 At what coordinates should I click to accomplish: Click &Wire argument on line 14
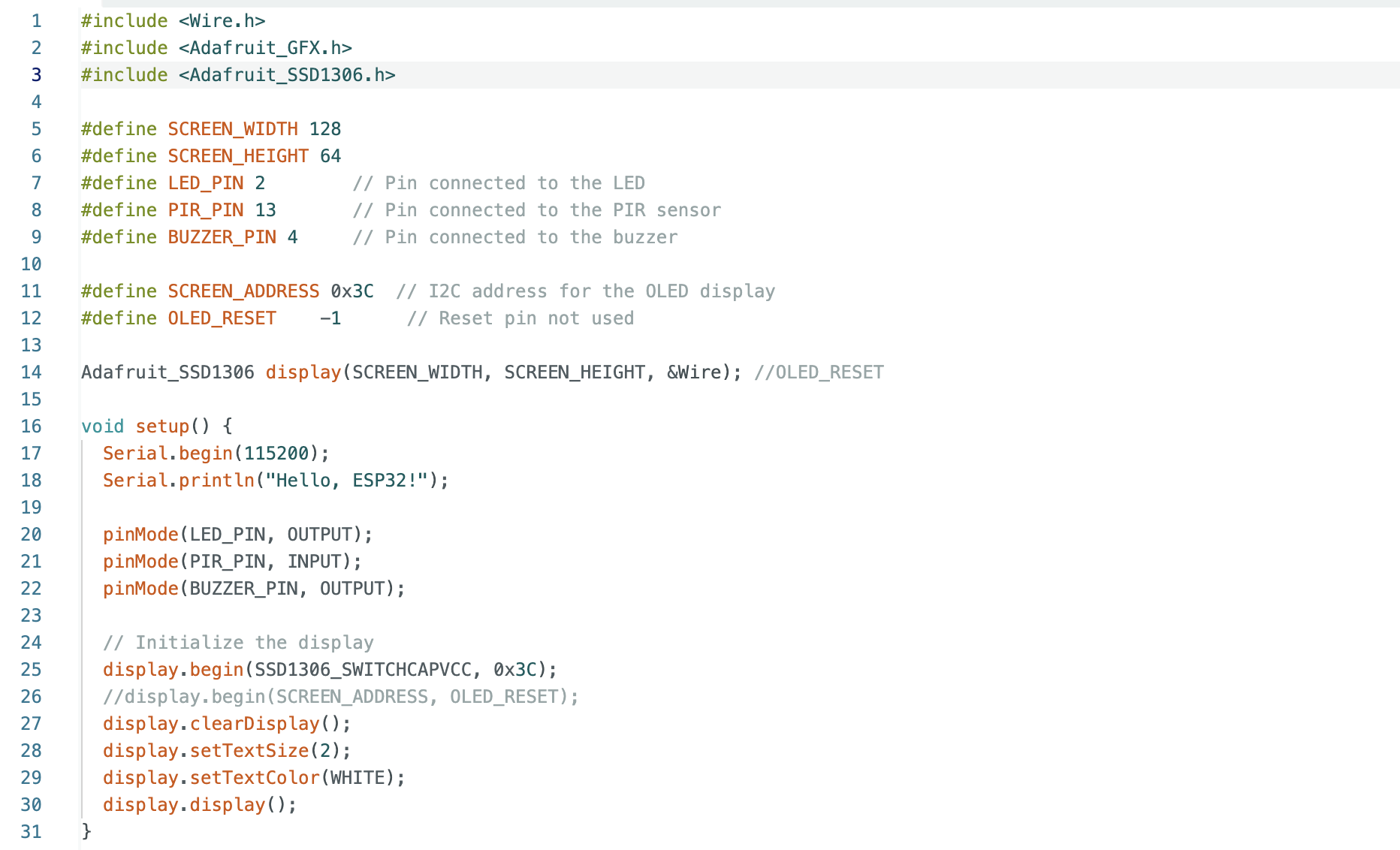pyautogui.click(x=694, y=372)
